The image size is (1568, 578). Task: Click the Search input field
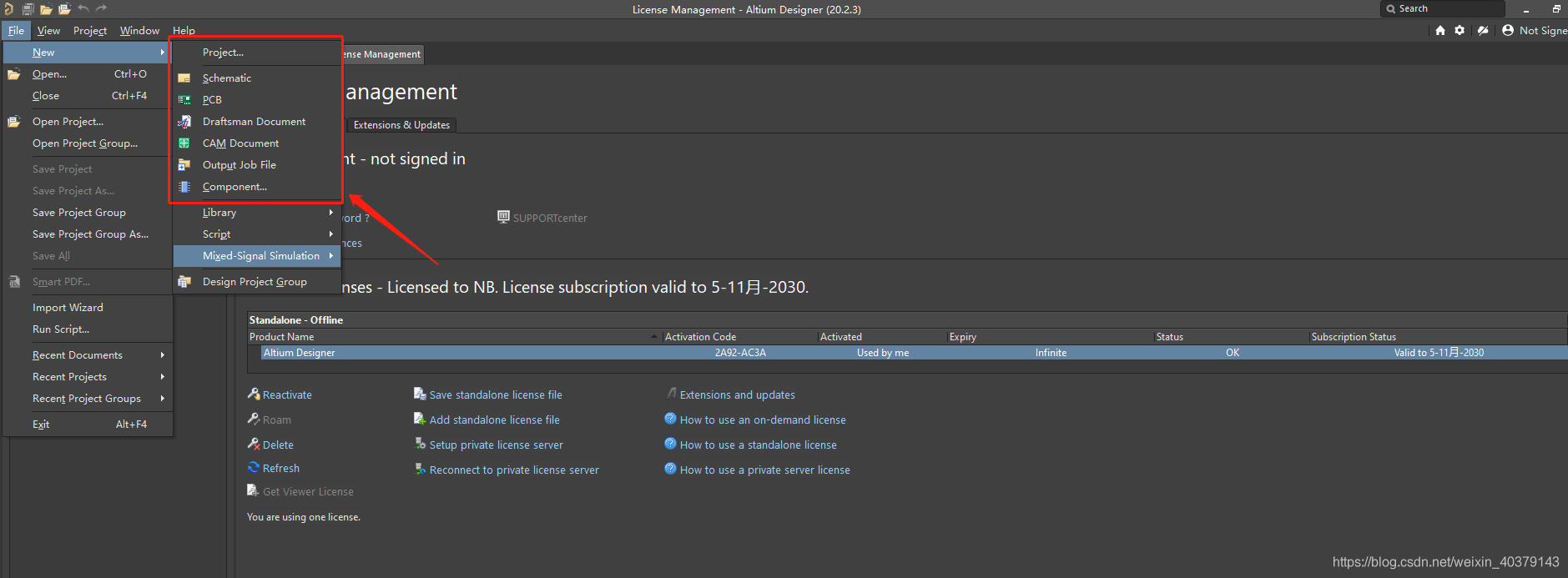tap(1443, 8)
